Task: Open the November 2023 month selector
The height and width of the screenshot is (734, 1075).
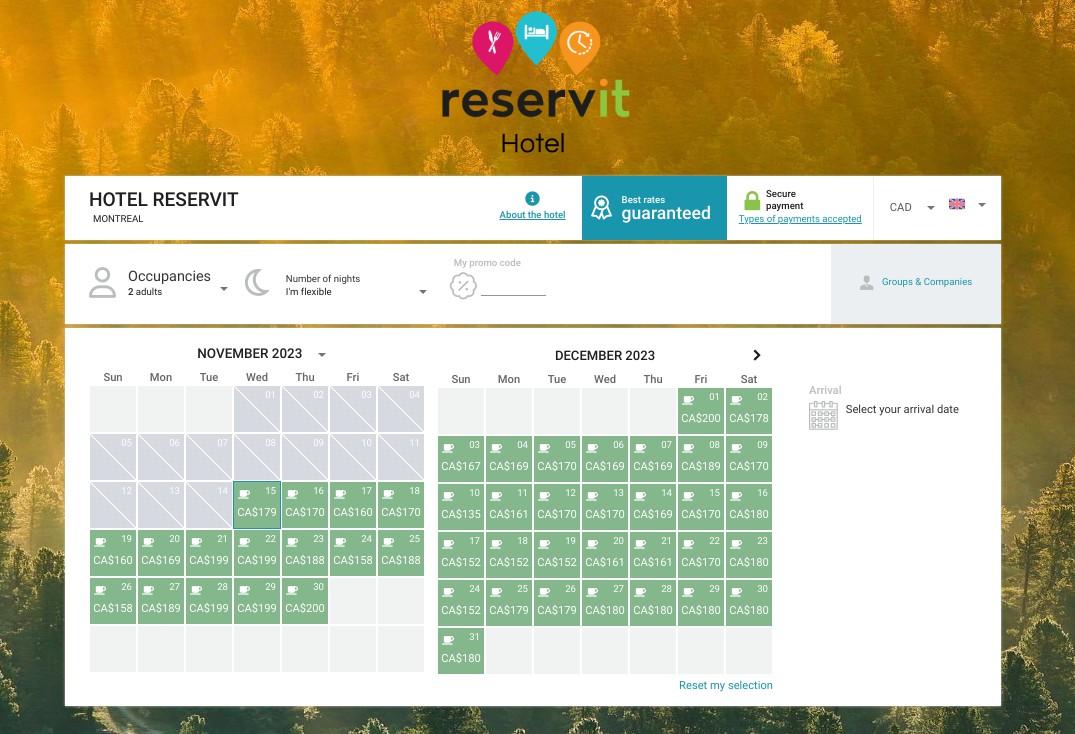Action: click(321, 354)
